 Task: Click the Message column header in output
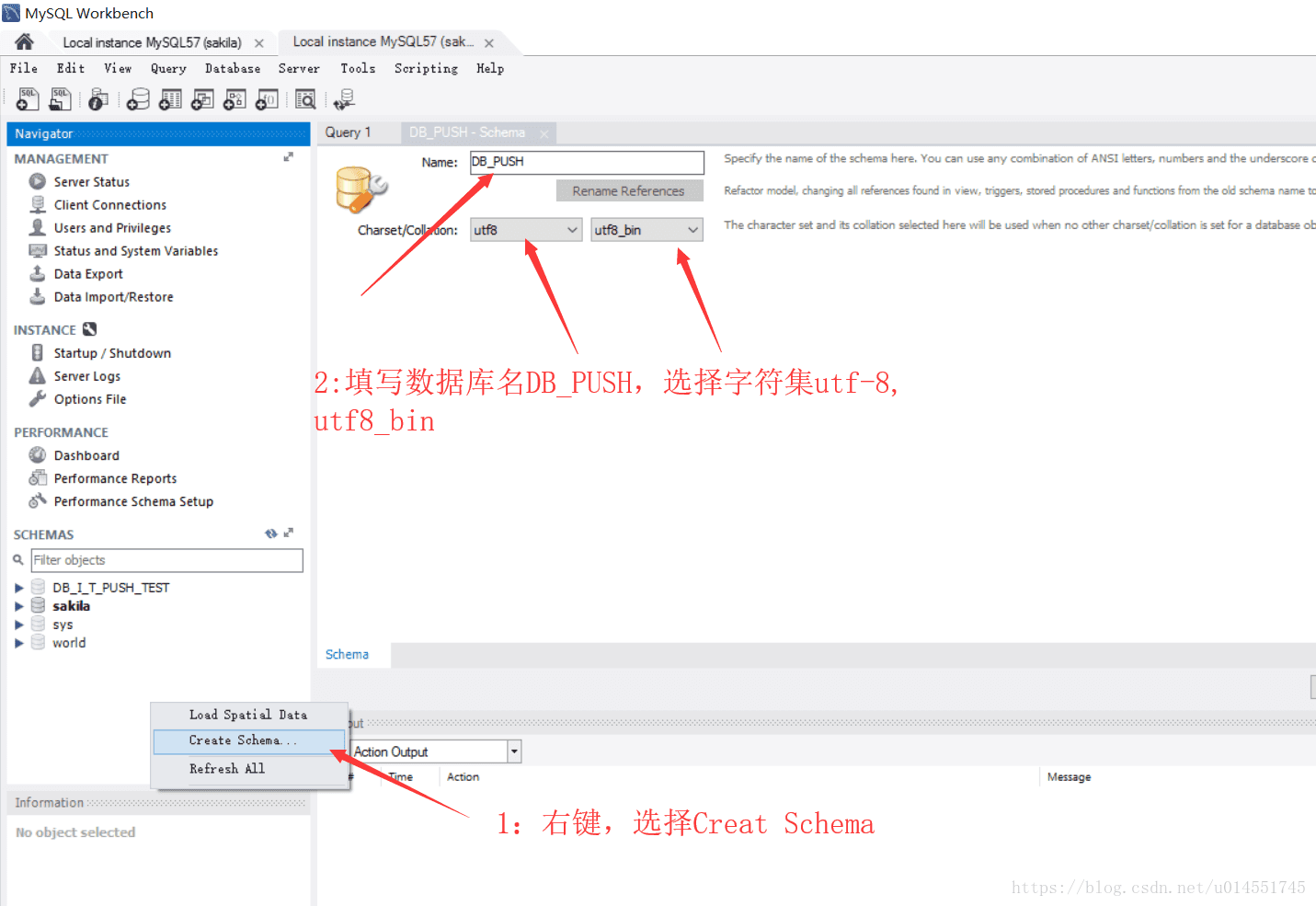point(1069,777)
